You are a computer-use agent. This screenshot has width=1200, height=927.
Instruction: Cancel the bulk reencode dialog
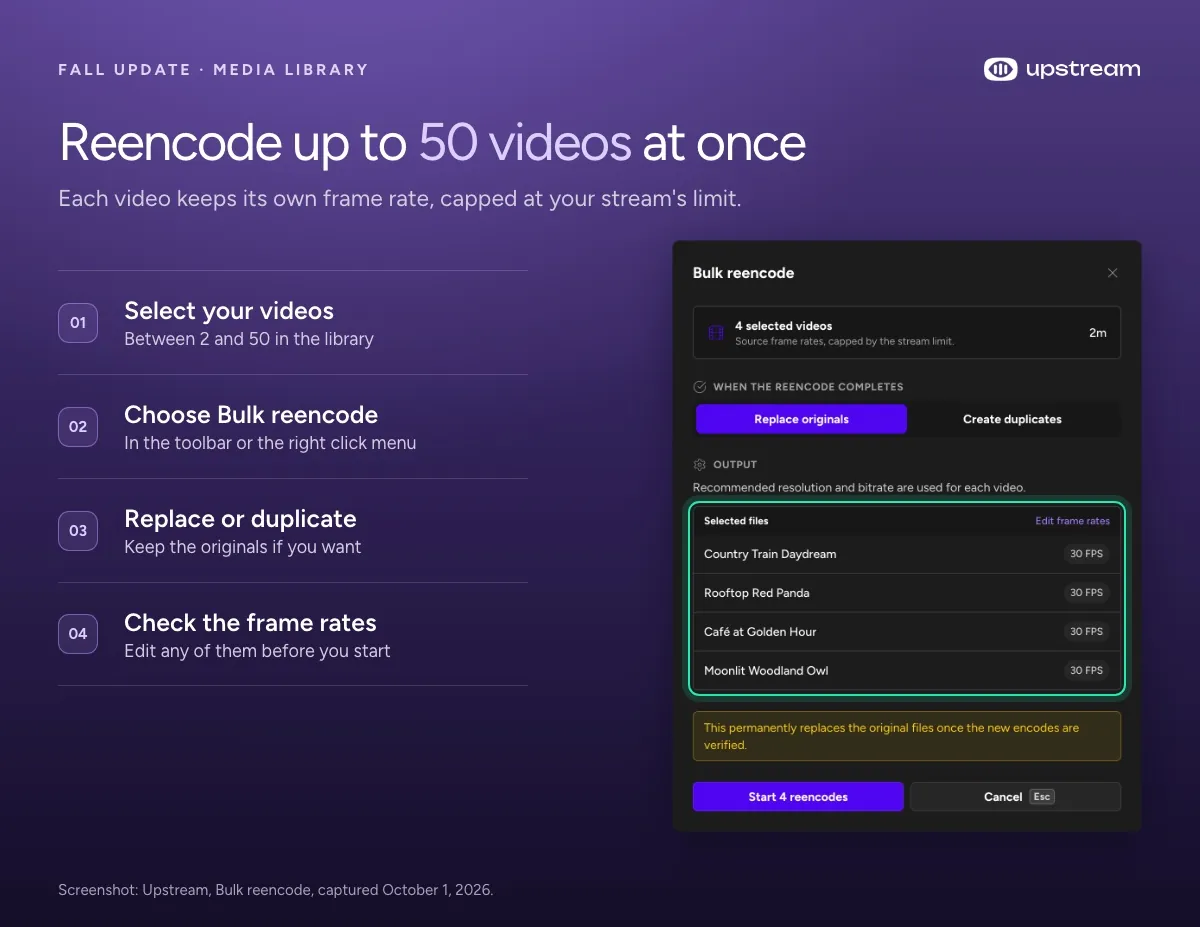click(x=1015, y=797)
